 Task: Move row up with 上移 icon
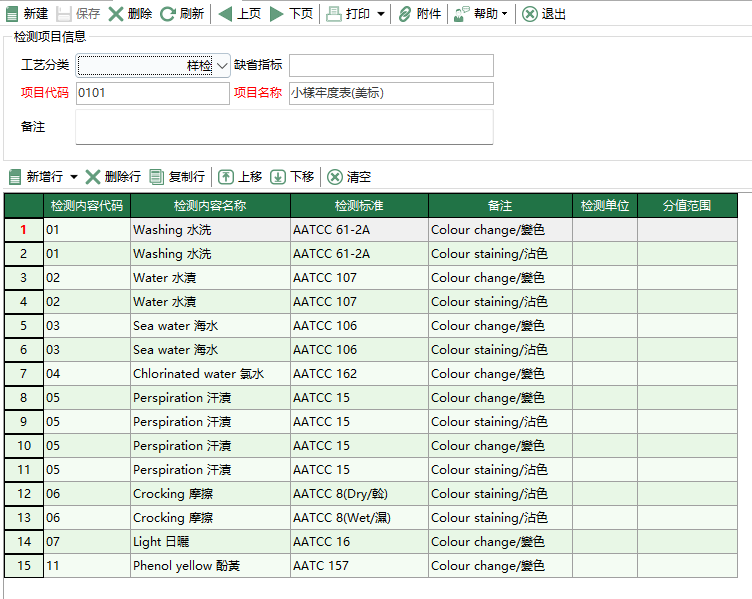(227, 177)
